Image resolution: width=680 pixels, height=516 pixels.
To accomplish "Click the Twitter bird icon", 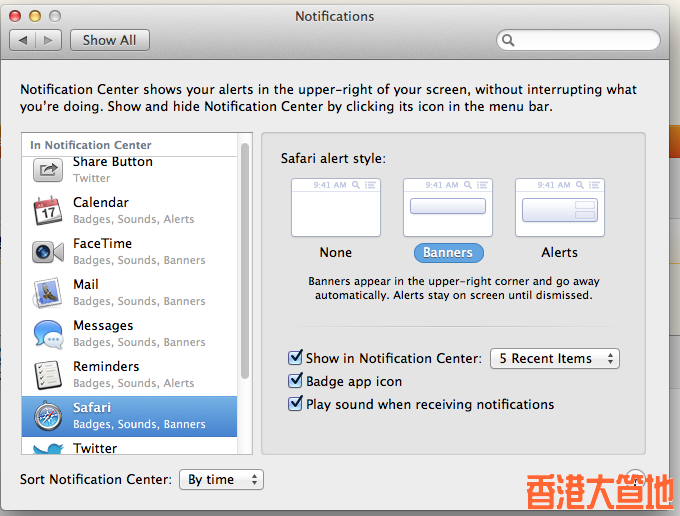I will point(48,448).
